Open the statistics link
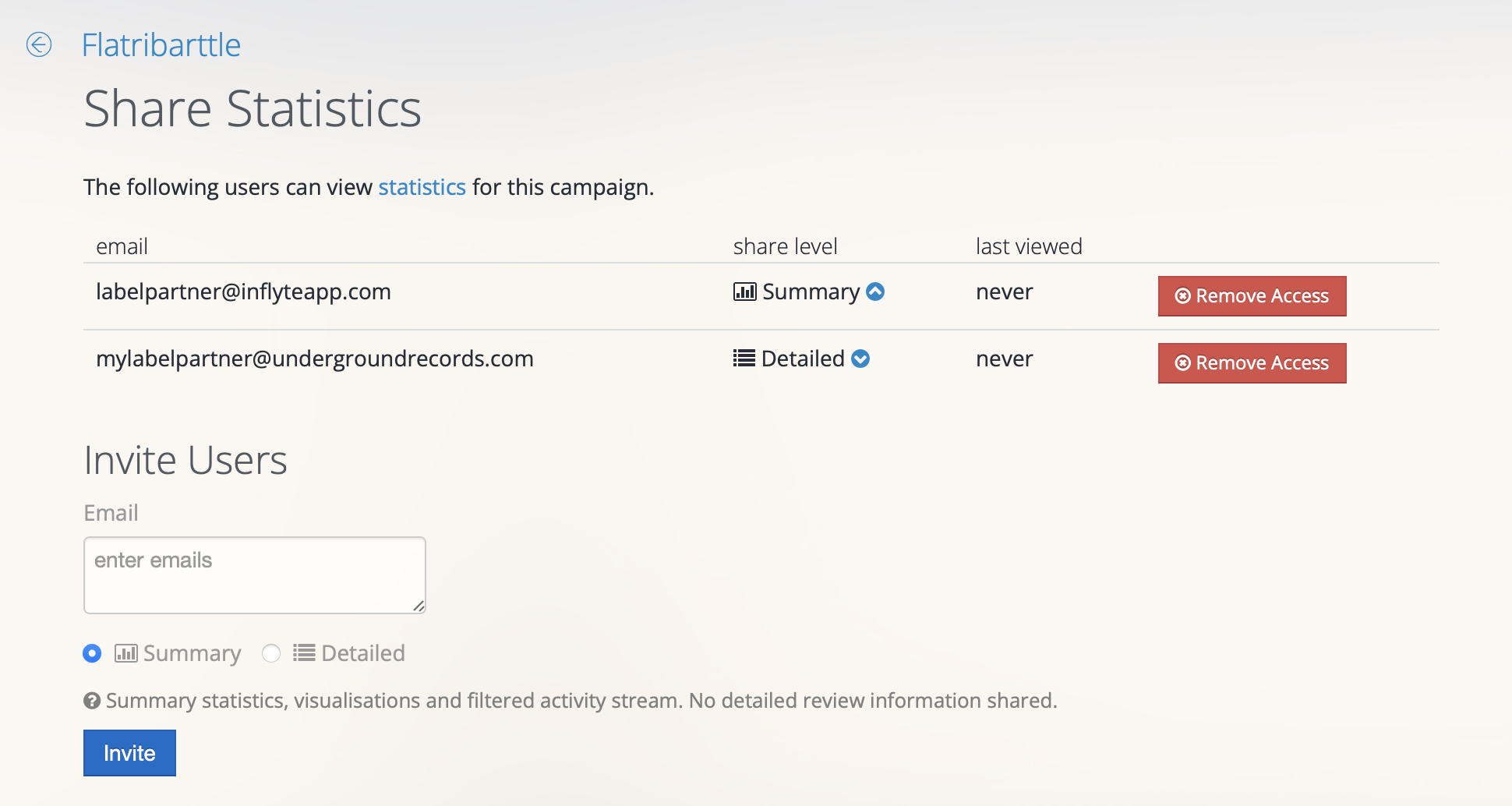Image resolution: width=1512 pixels, height=806 pixels. coord(422,187)
